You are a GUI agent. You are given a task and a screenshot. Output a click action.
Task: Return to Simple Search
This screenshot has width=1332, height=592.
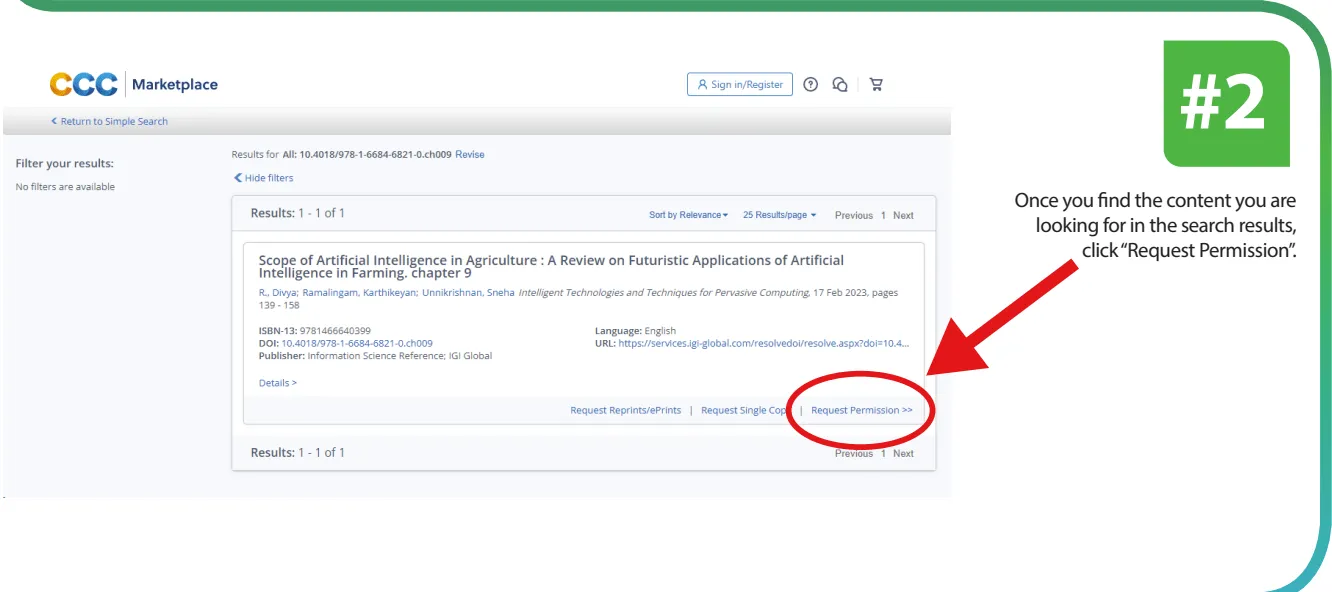tap(110, 122)
